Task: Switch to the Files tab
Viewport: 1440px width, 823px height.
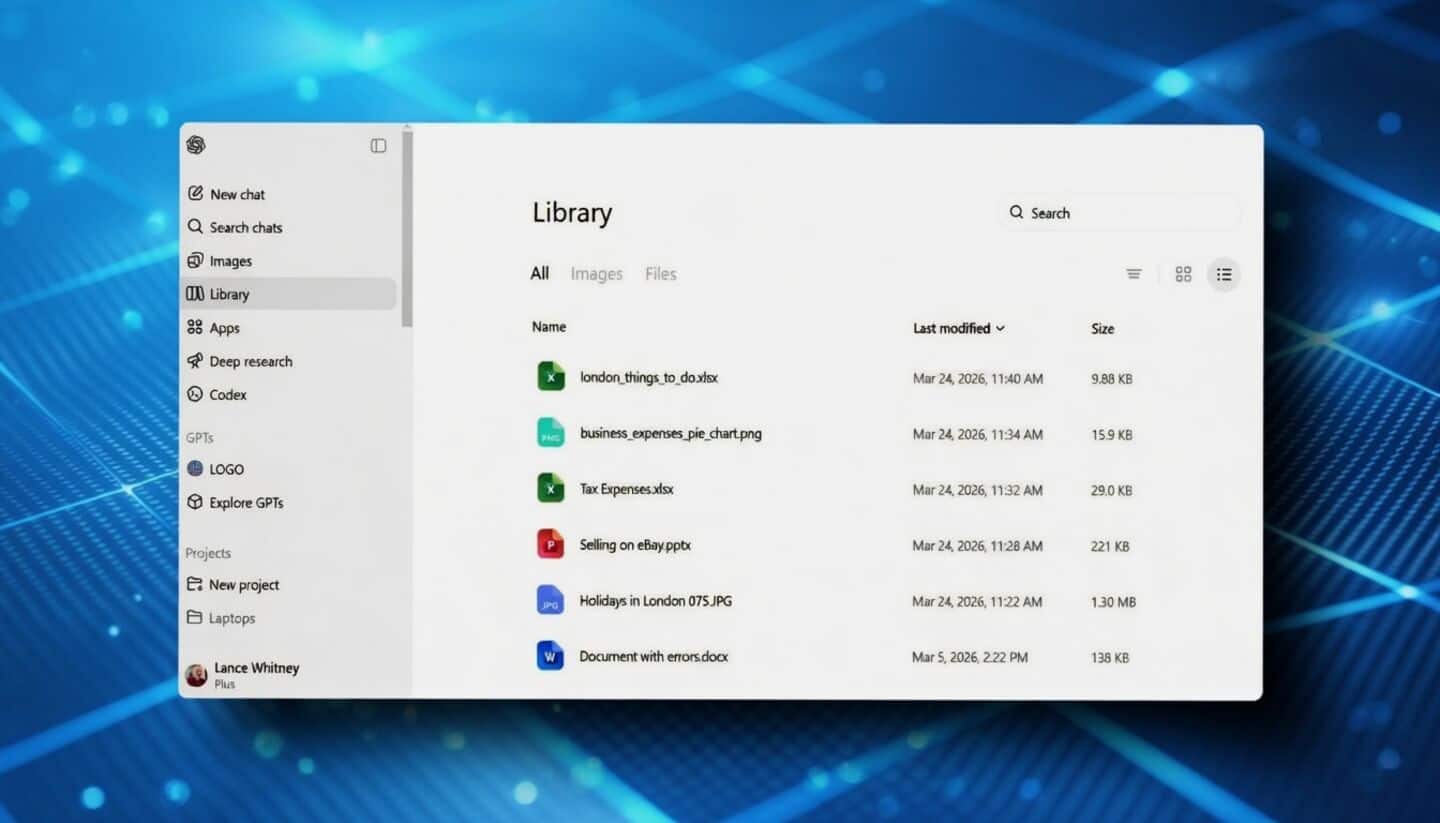Action: (x=661, y=274)
